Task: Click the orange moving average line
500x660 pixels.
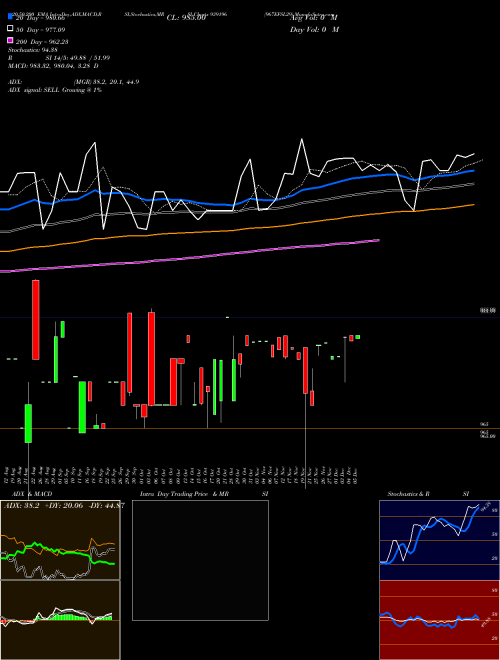Action: click(237, 229)
